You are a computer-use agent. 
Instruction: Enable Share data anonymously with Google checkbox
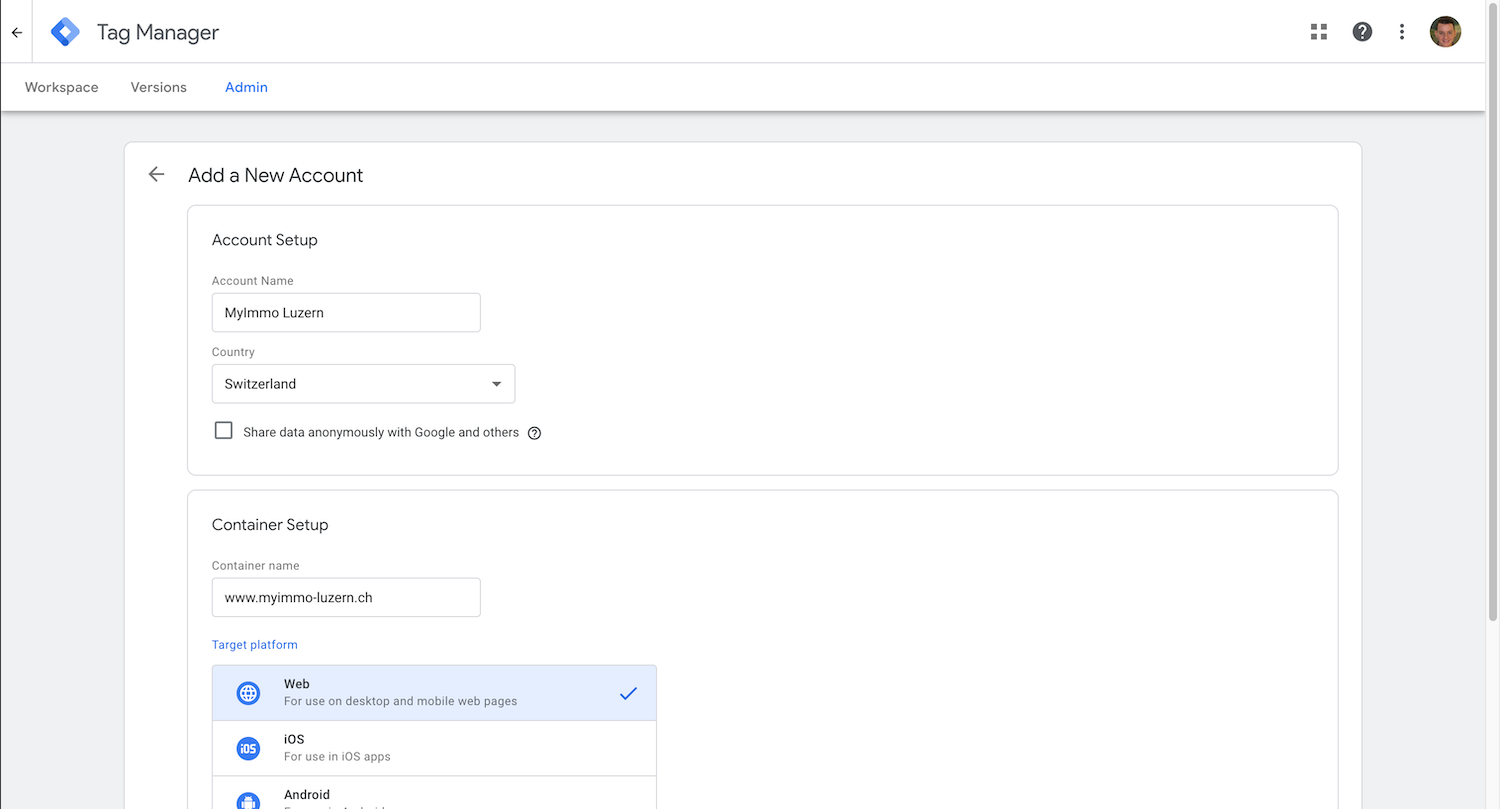(224, 431)
